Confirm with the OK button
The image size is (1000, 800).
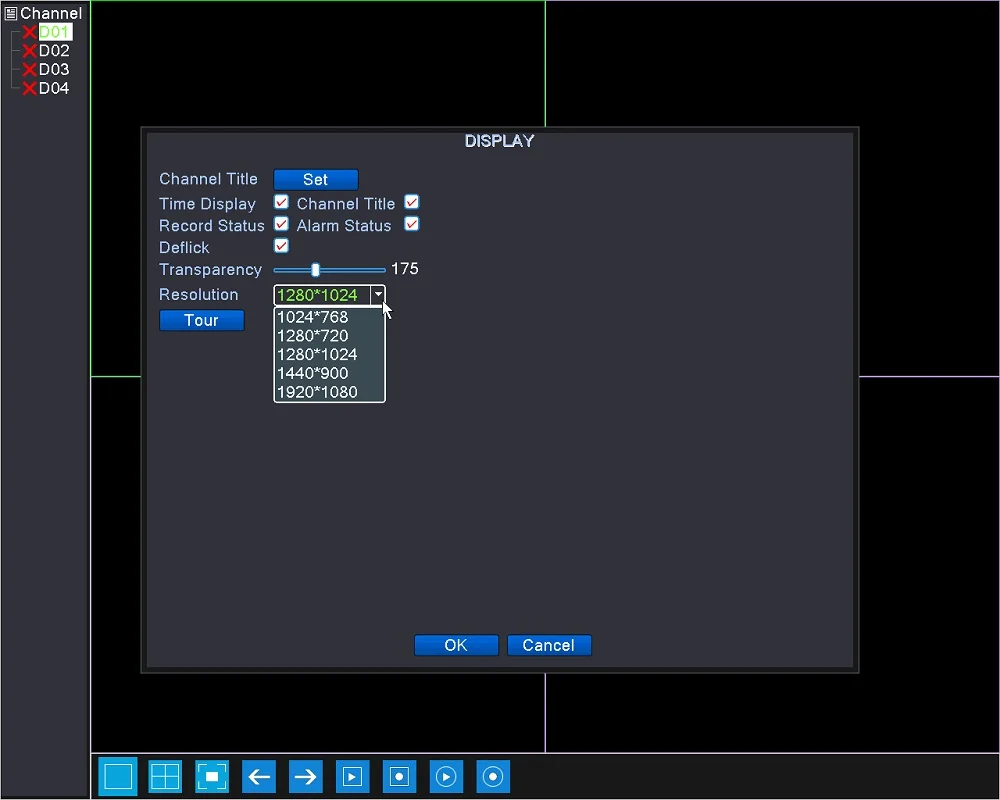pos(456,645)
